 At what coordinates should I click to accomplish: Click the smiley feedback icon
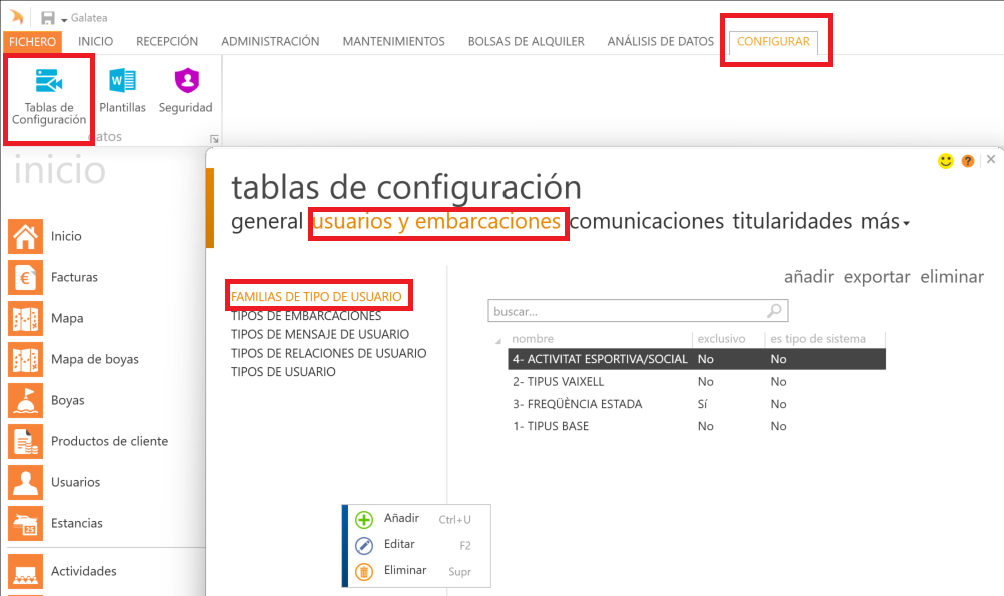[945, 161]
